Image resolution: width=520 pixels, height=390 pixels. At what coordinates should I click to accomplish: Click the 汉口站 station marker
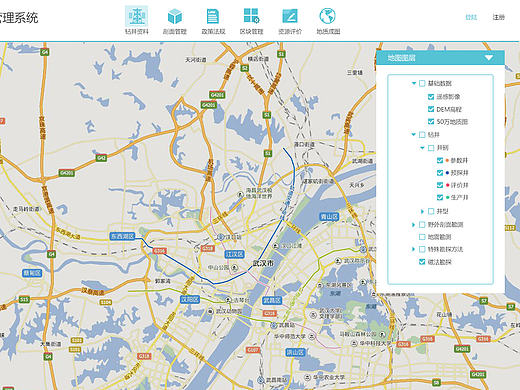pyautogui.click(x=220, y=237)
